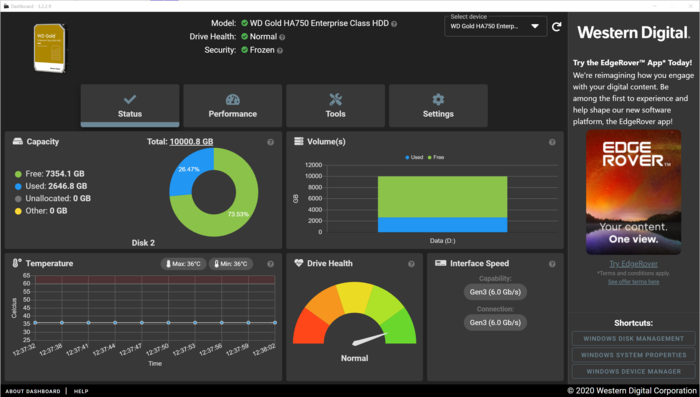The image size is (700, 397).
Task: Click the green Free legend dot in Capacity
Action: click(x=18, y=174)
